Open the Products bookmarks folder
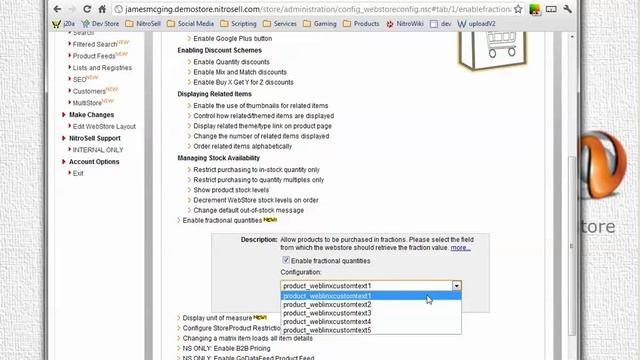Image resolution: width=640 pixels, height=360 pixels. click(361, 24)
